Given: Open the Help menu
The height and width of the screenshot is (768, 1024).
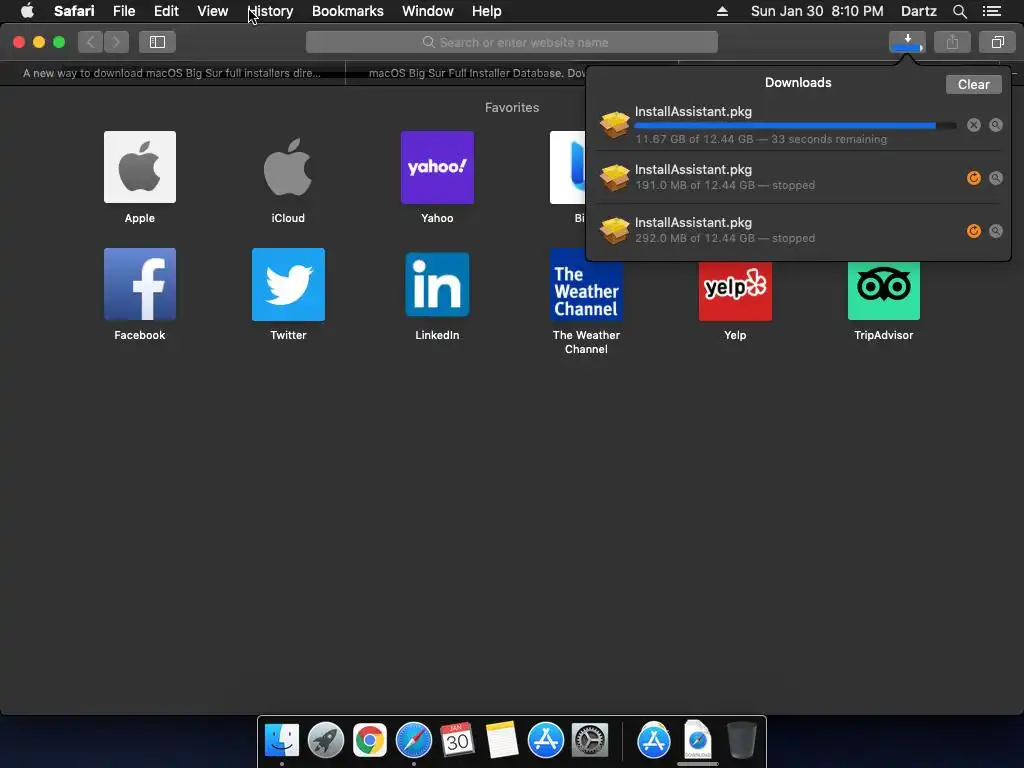Looking at the screenshot, I should pyautogui.click(x=487, y=11).
